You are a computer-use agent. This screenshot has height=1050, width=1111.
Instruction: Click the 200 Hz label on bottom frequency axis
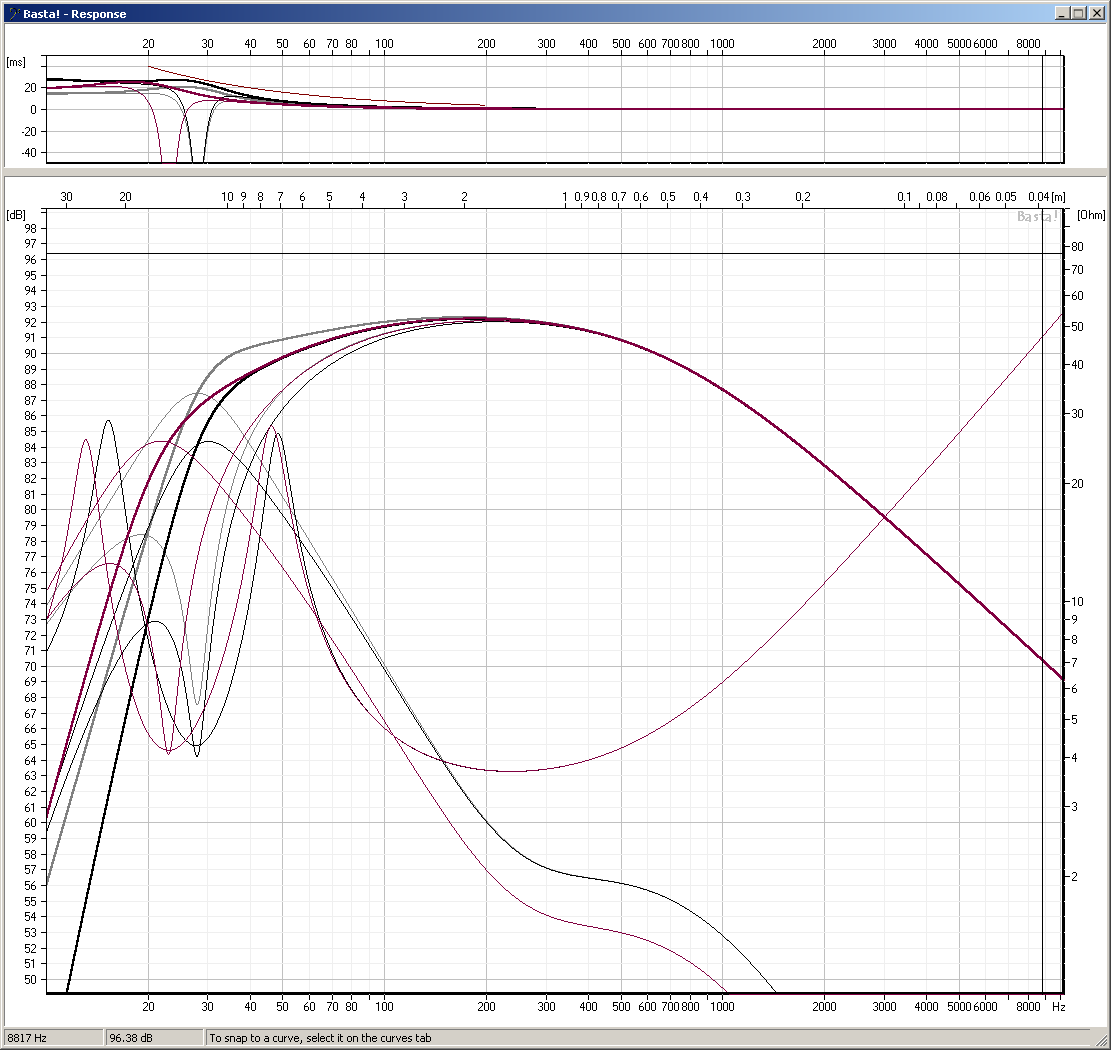coord(486,1006)
